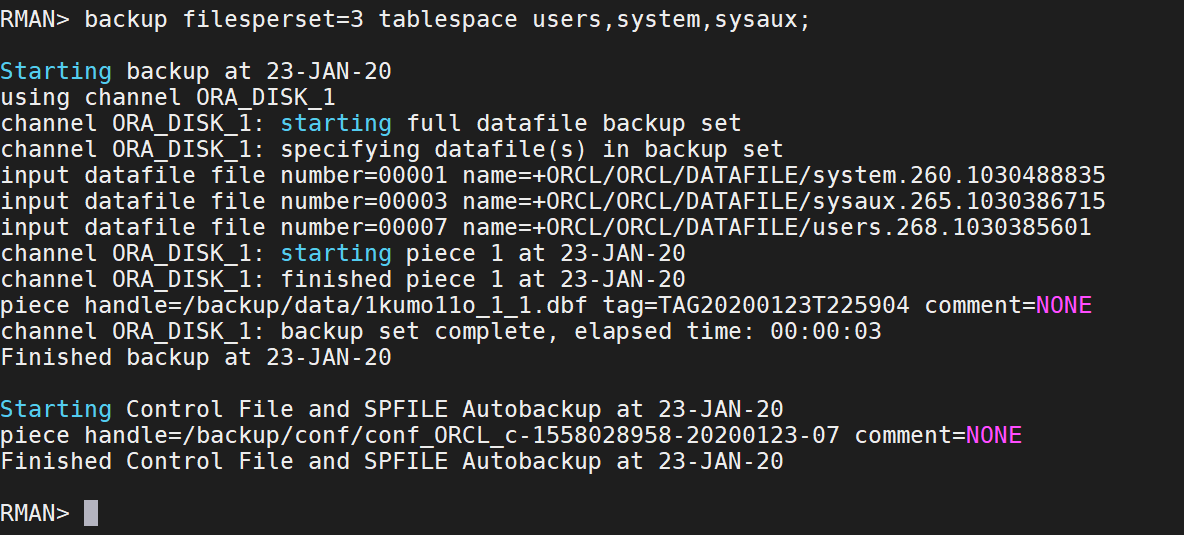Image resolution: width=1184 pixels, height=535 pixels.
Task: Click the block cursor at the RMAN prompt
Action: point(91,512)
